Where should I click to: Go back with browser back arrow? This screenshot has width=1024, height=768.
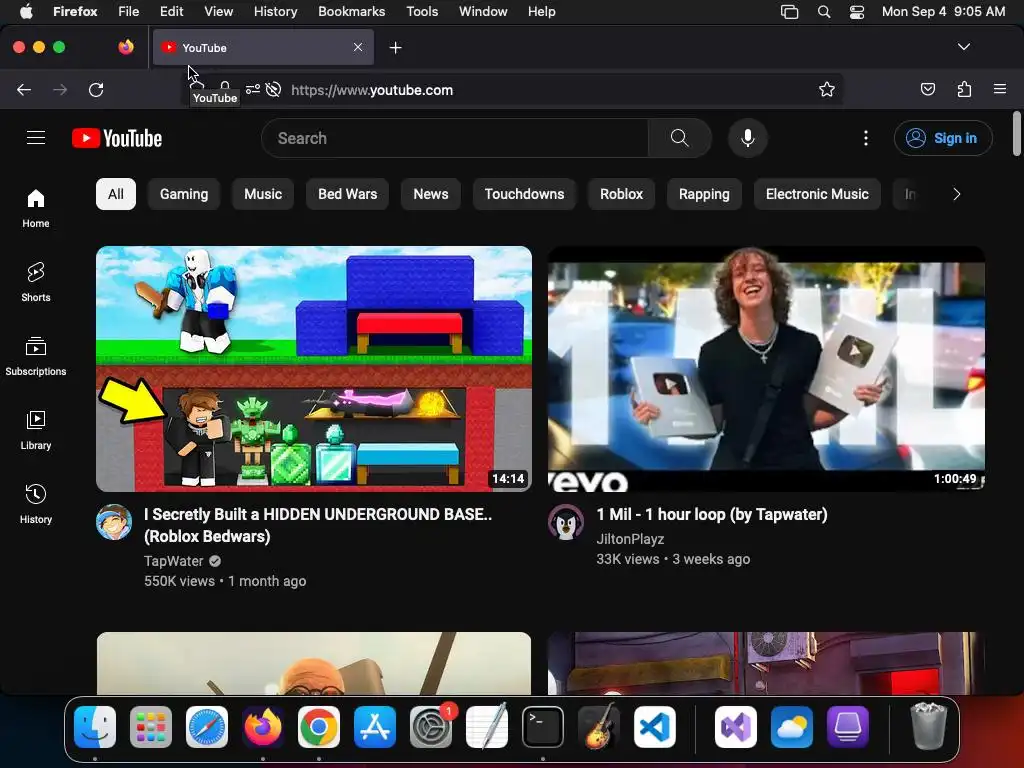pos(24,89)
